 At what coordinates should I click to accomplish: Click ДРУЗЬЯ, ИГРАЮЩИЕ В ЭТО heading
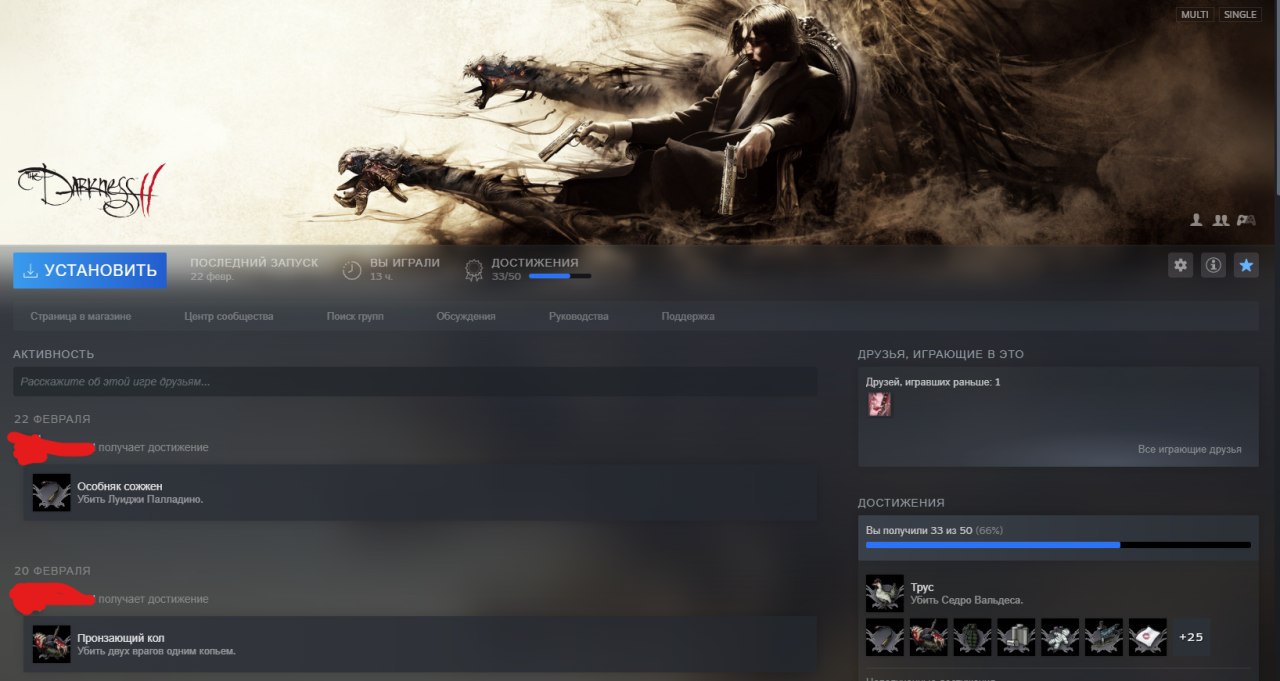tap(941, 354)
